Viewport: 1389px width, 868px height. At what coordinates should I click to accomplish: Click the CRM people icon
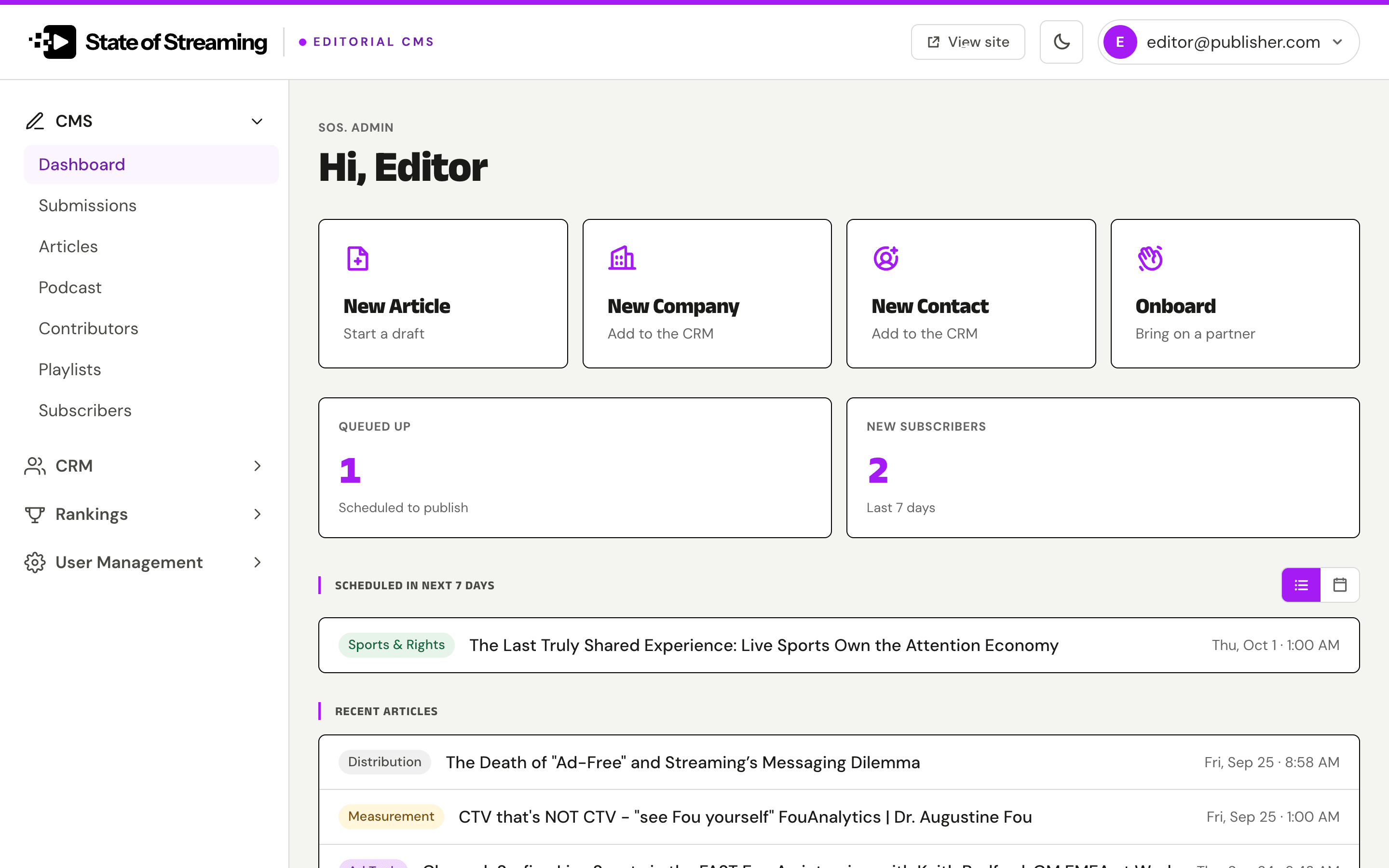coord(35,465)
